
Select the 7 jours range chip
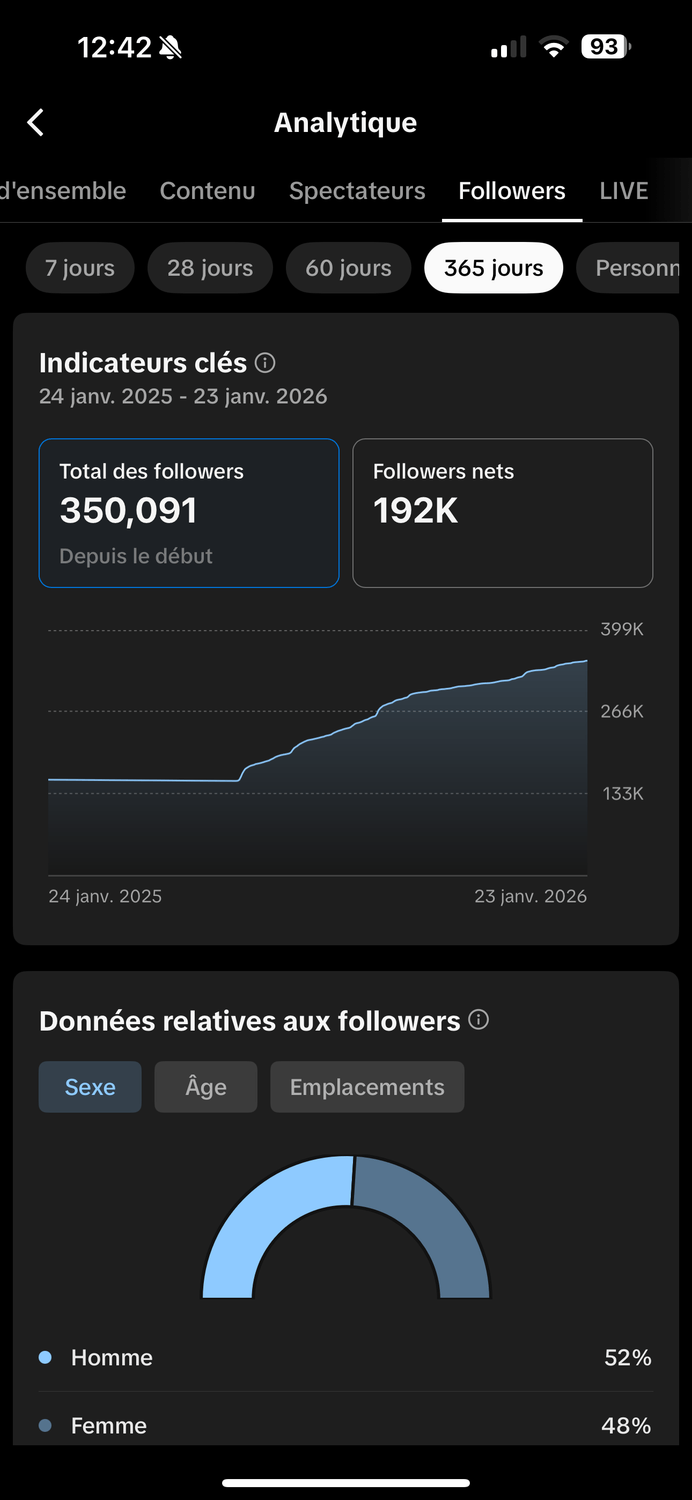pyautogui.click(x=80, y=268)
